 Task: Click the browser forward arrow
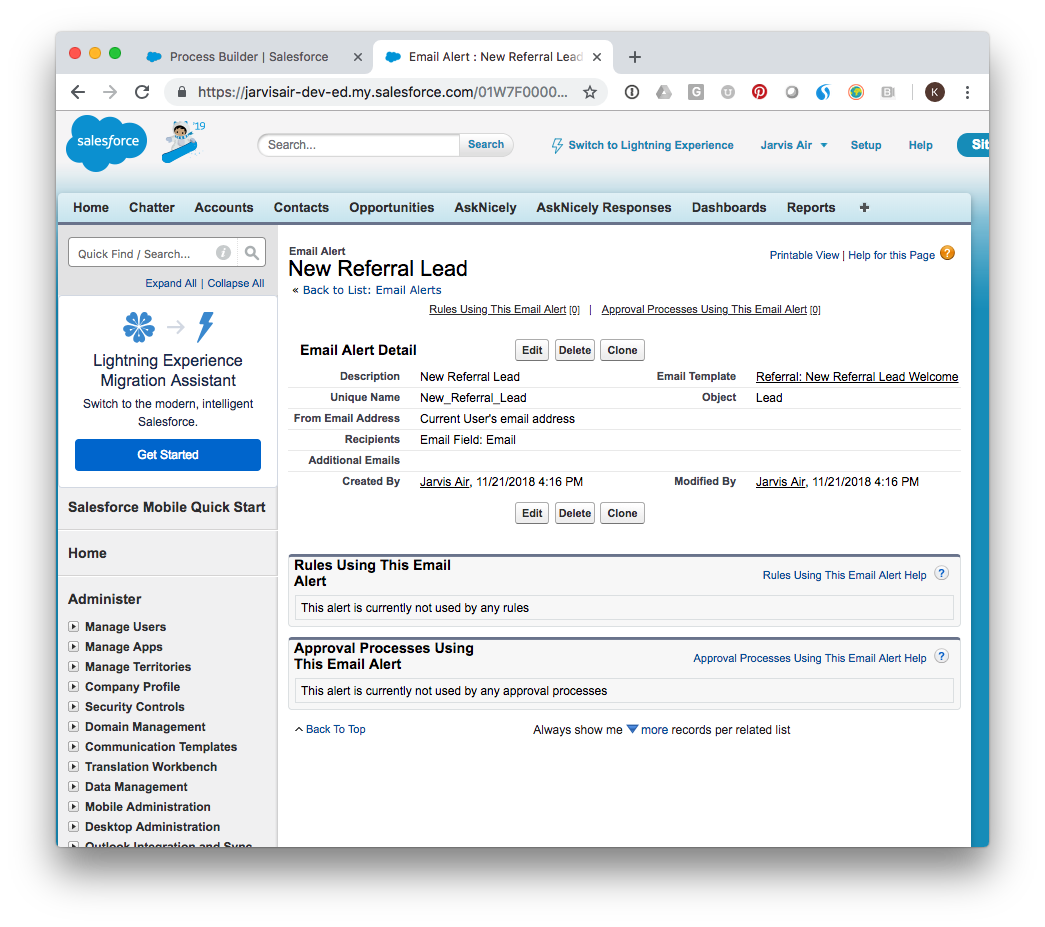coord(110,92)
